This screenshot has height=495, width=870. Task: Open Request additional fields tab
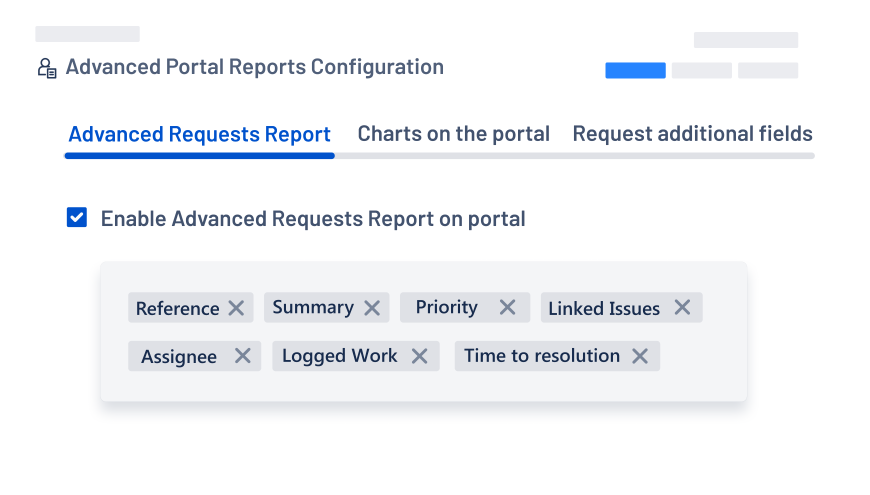[692, 134]
